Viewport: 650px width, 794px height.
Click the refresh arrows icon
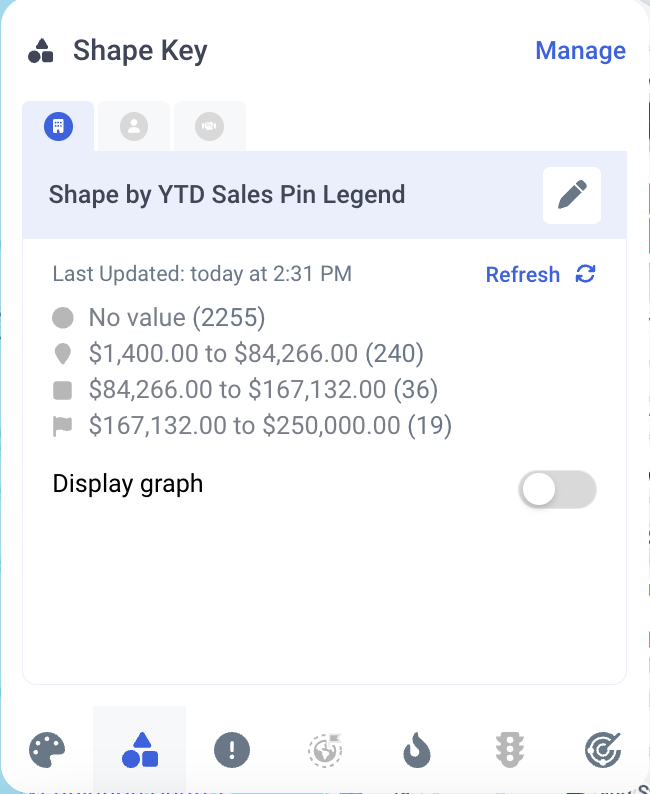point(586,274)
